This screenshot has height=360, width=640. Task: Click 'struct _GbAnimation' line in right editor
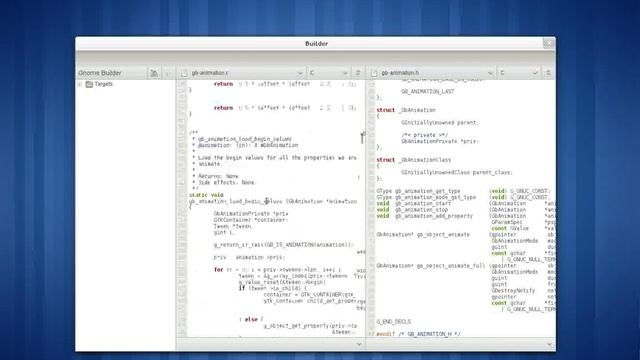click(406, 110)
